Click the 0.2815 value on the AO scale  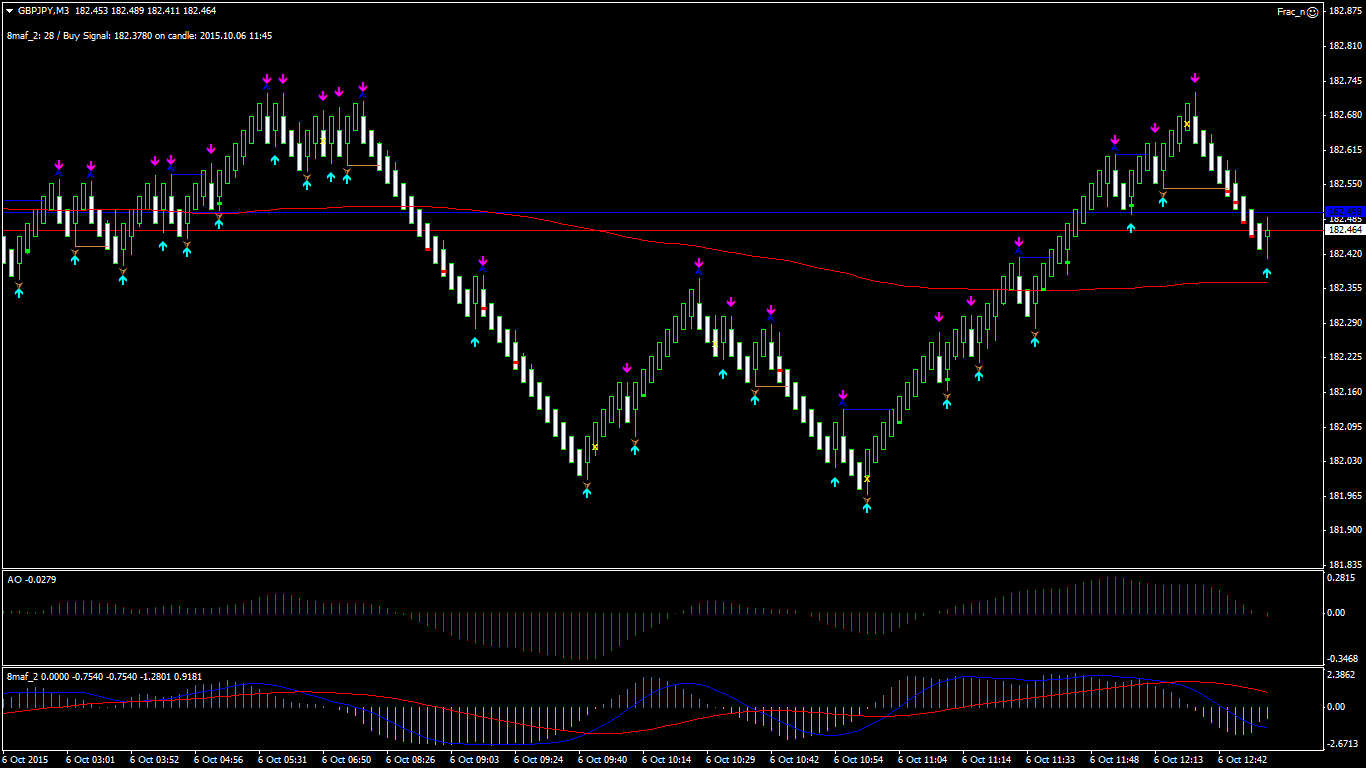click(x=1342, y=577)
